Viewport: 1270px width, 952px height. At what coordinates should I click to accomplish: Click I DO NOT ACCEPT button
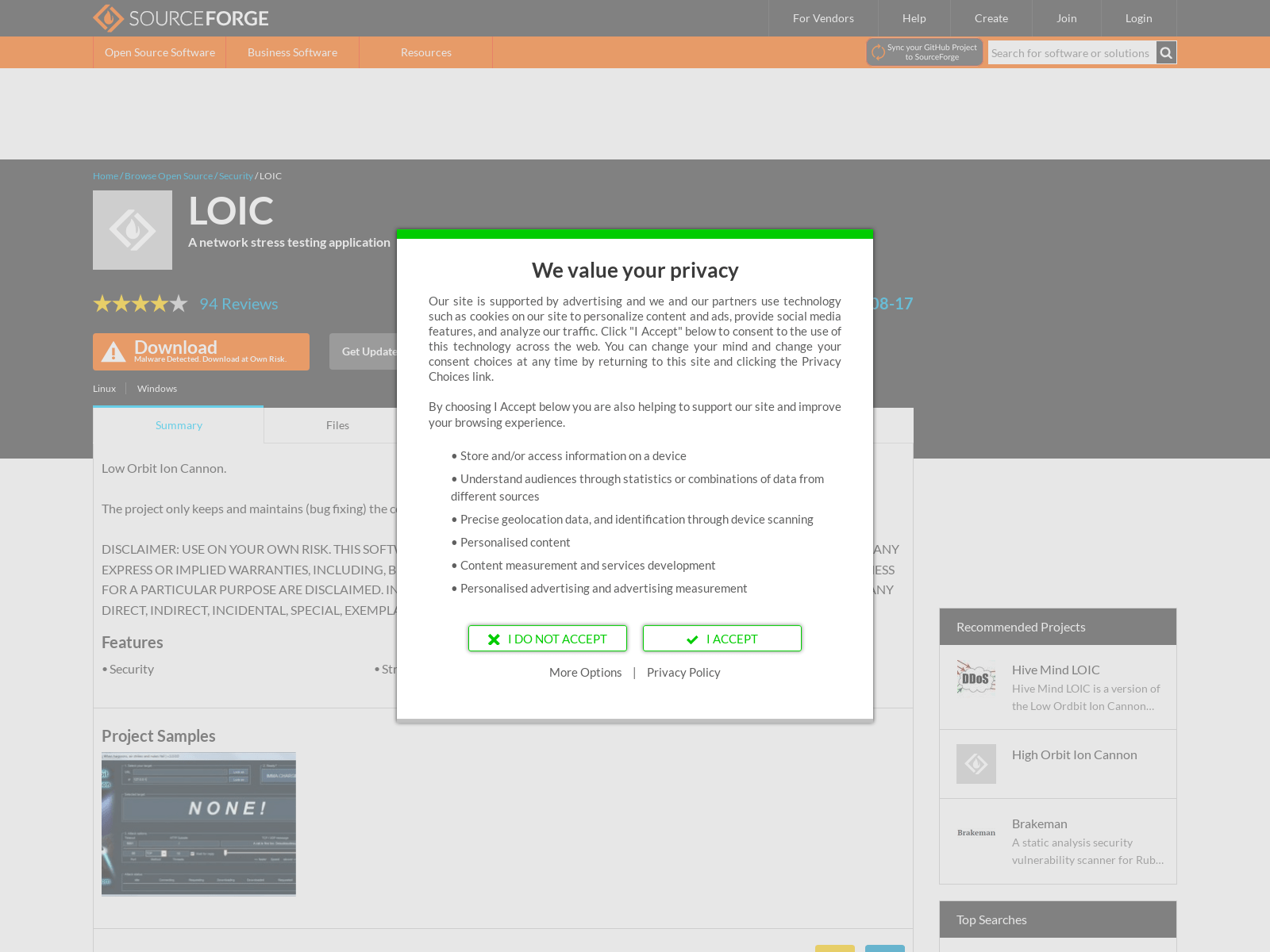548,639
